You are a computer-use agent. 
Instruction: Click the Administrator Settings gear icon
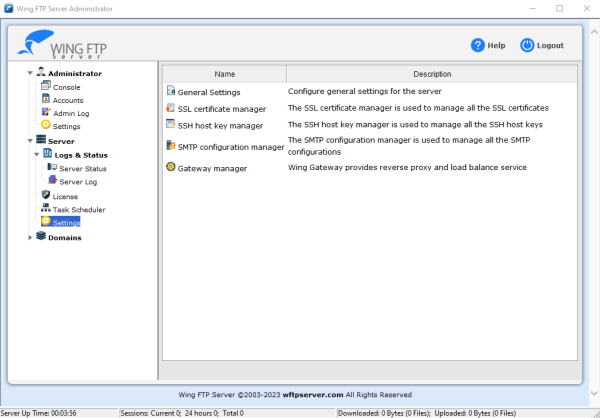coord(46,125)
